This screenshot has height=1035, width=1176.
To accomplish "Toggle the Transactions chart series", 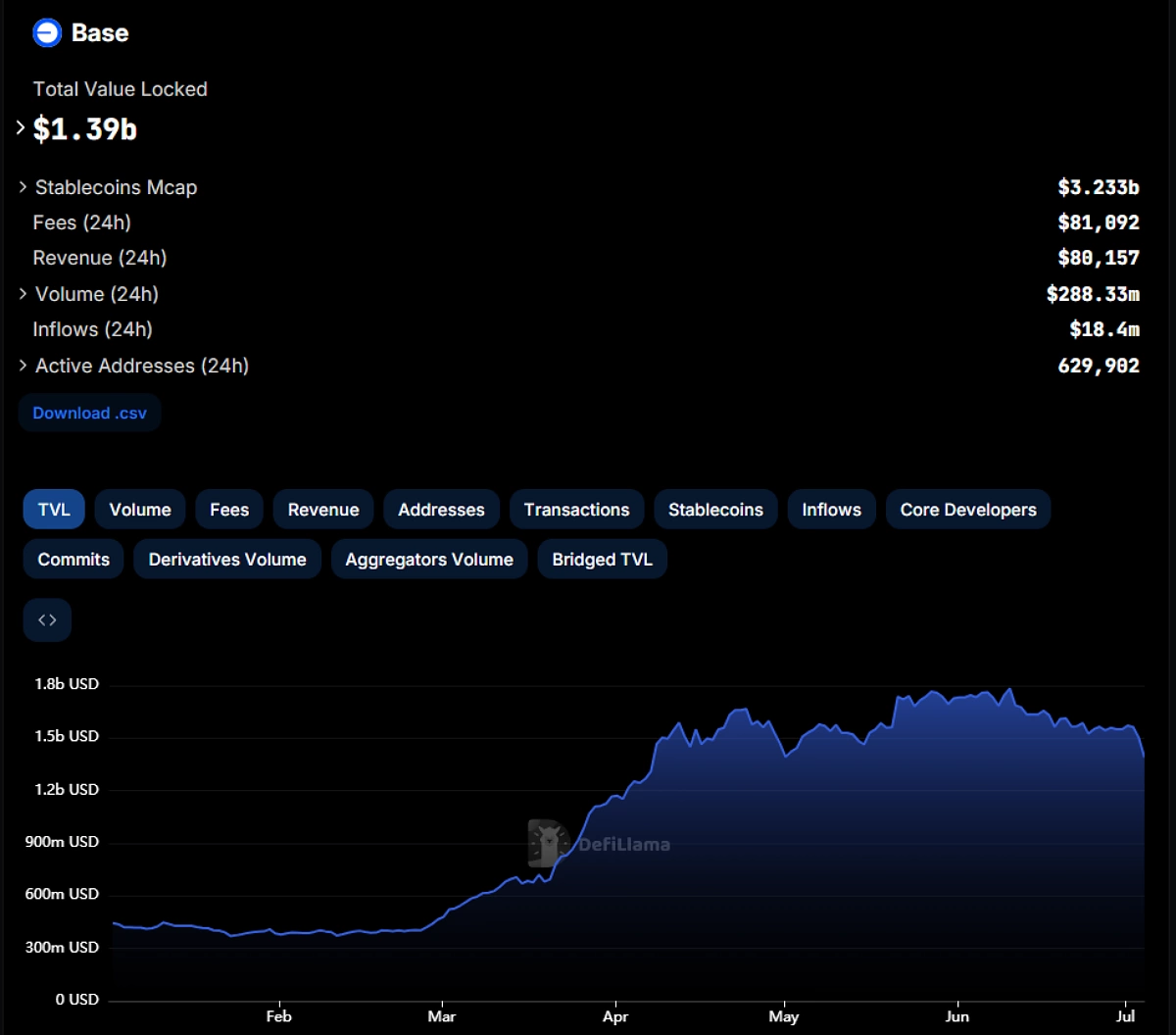I will 576,510.
